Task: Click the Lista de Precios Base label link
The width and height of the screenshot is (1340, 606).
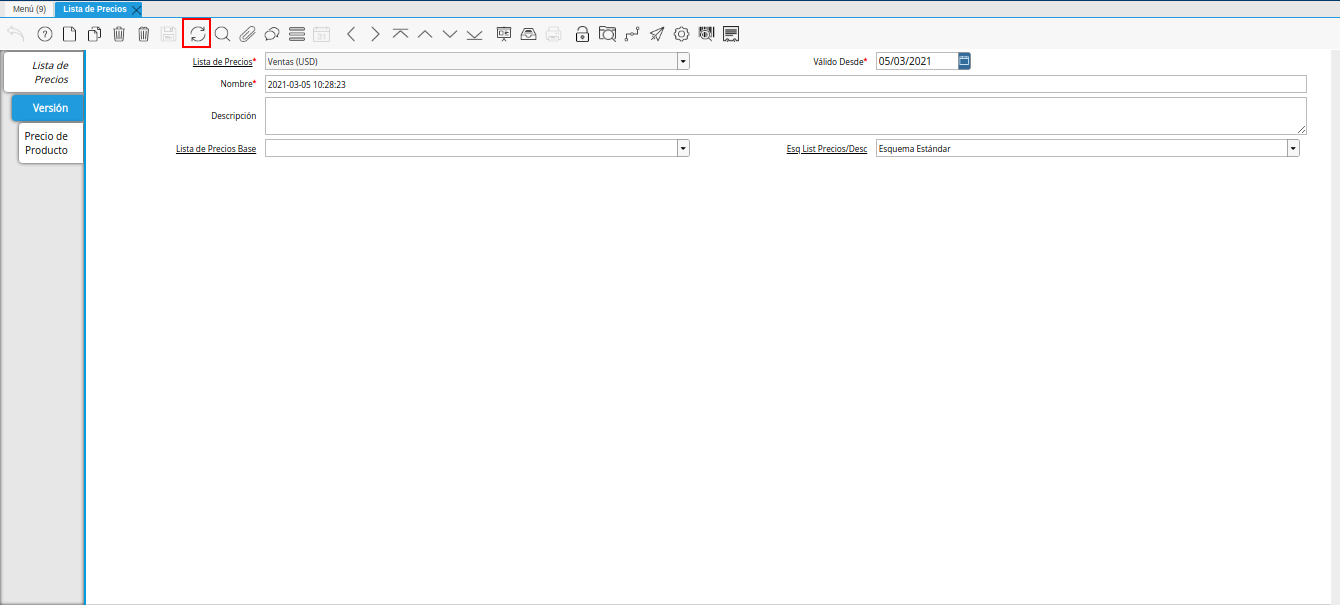Action: [215, 148]
